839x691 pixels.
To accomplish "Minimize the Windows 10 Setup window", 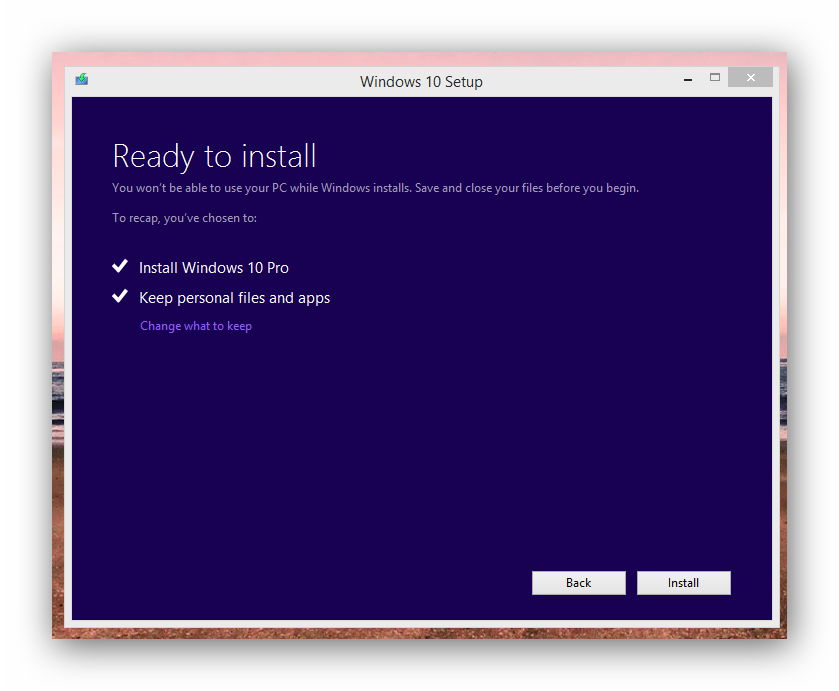I will pyautogui.click(x=688, y=78).
